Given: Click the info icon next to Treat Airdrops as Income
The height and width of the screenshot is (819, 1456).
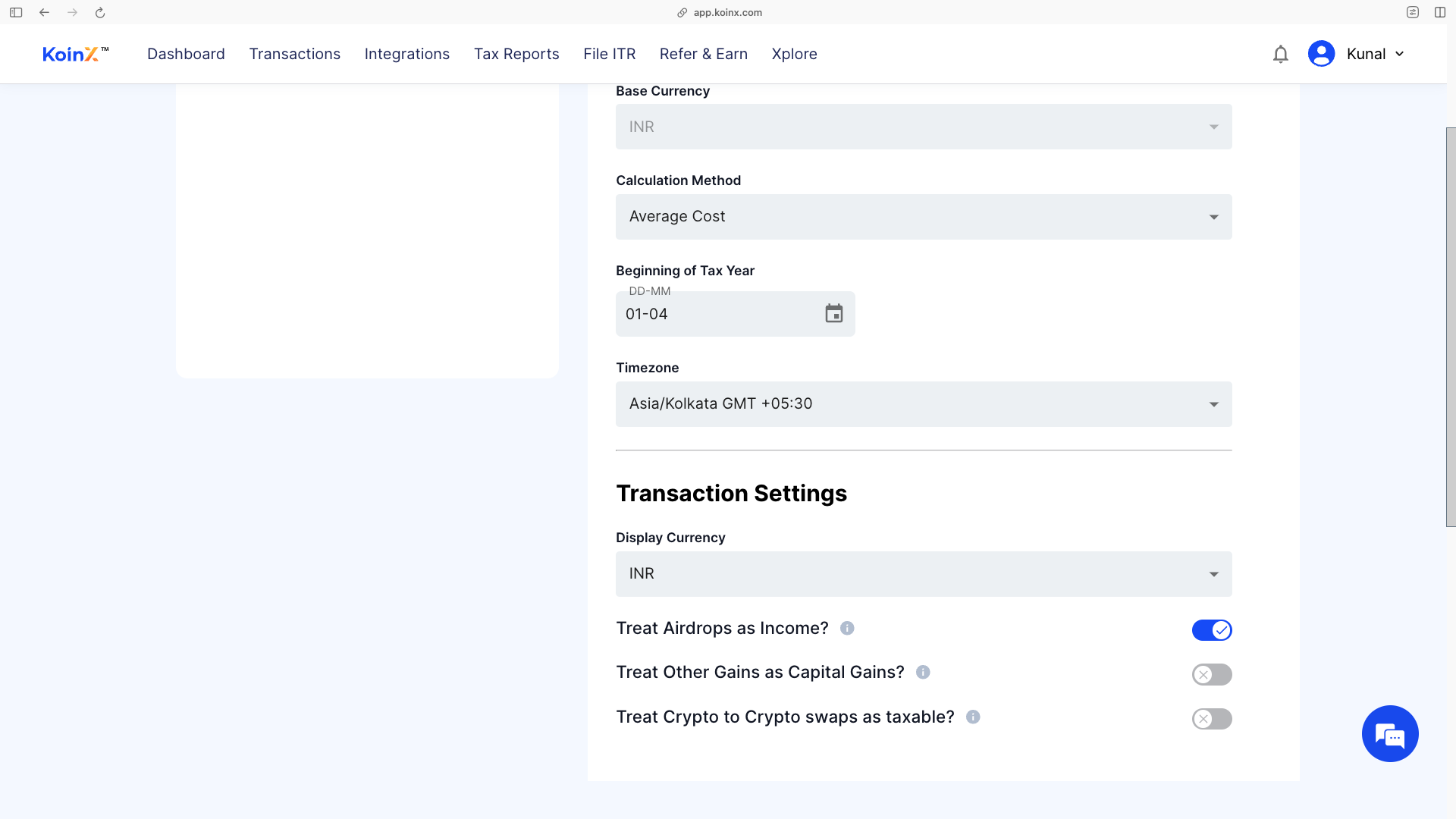Looking at the screenshot, I should (848, 628).
